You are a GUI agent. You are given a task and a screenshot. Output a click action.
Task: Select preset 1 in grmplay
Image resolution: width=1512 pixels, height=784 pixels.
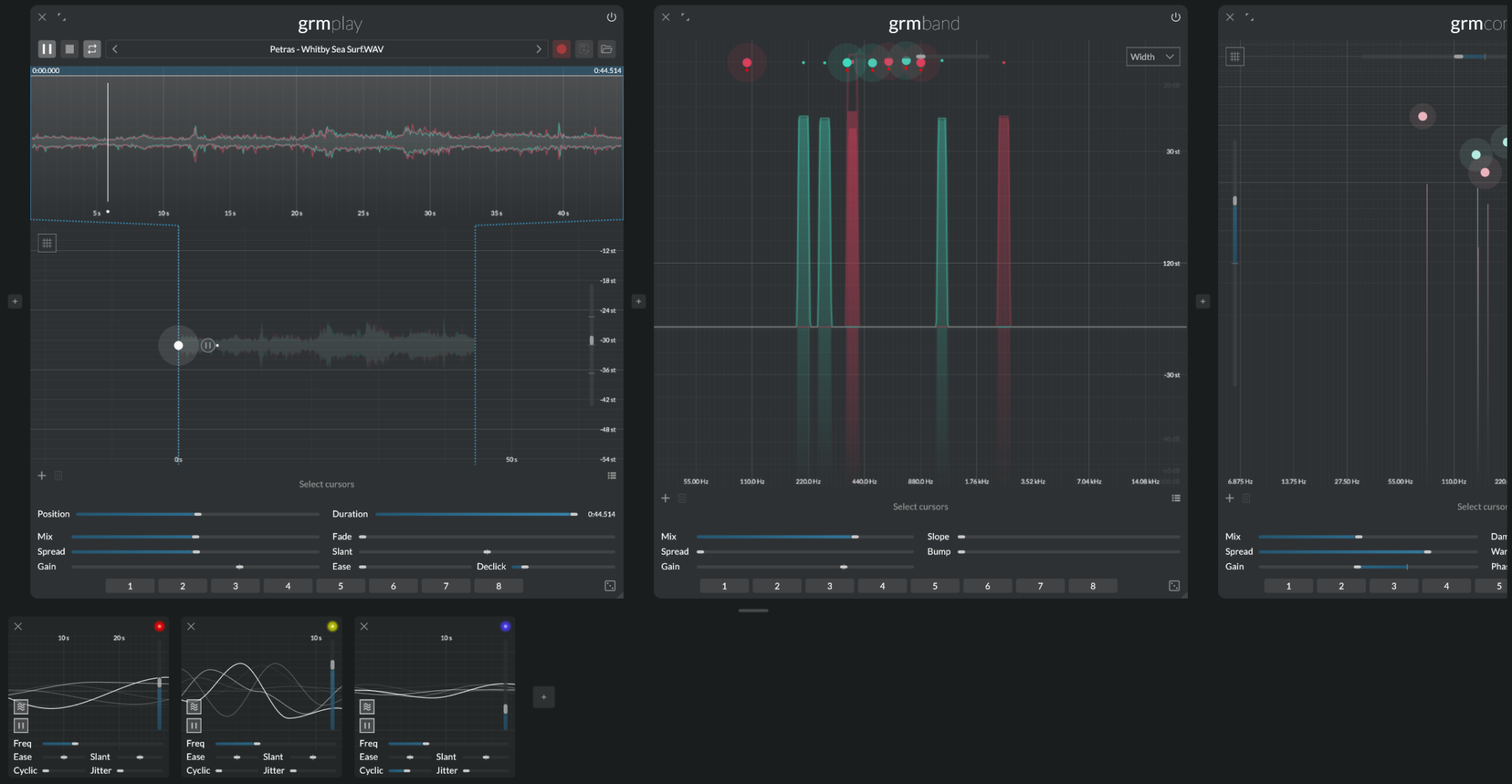pyautogui.click(x=130, y=586)
